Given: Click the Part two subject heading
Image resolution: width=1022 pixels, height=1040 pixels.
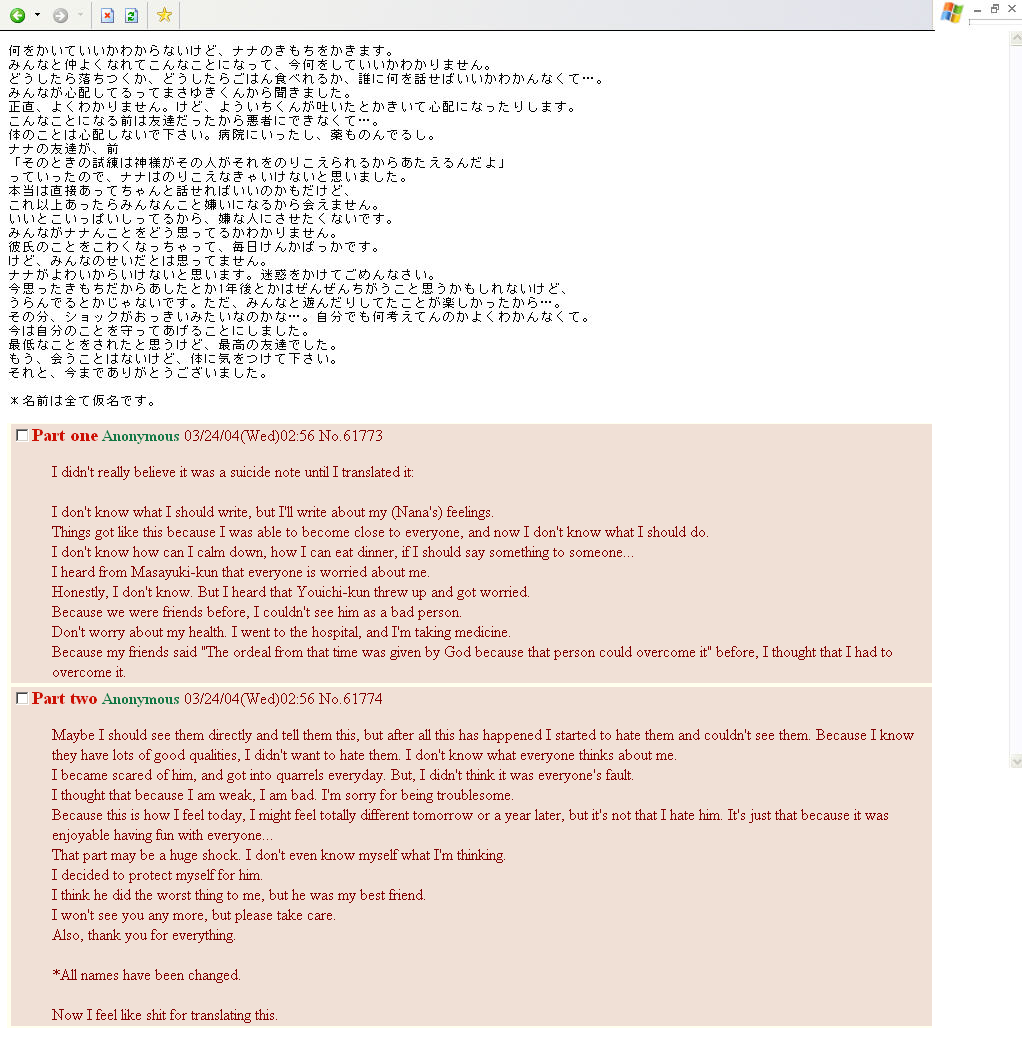Looking at the screenshot, I should click(x=64, y=698).
